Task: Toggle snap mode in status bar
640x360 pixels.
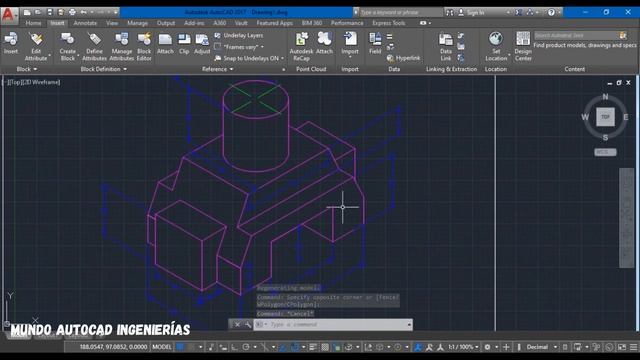Action: tap(191, 347)
